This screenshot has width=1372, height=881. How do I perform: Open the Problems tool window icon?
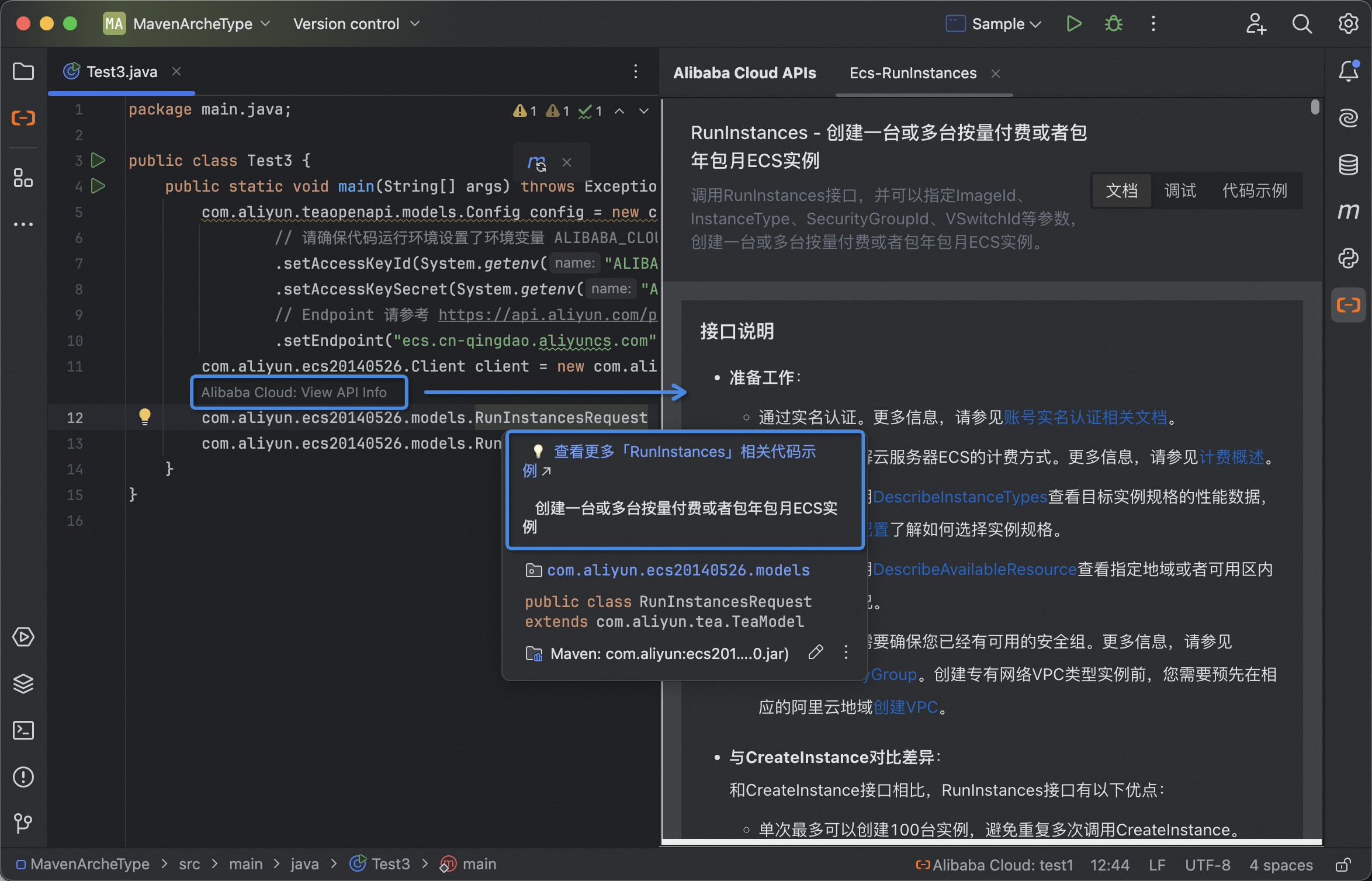point(23,777)
